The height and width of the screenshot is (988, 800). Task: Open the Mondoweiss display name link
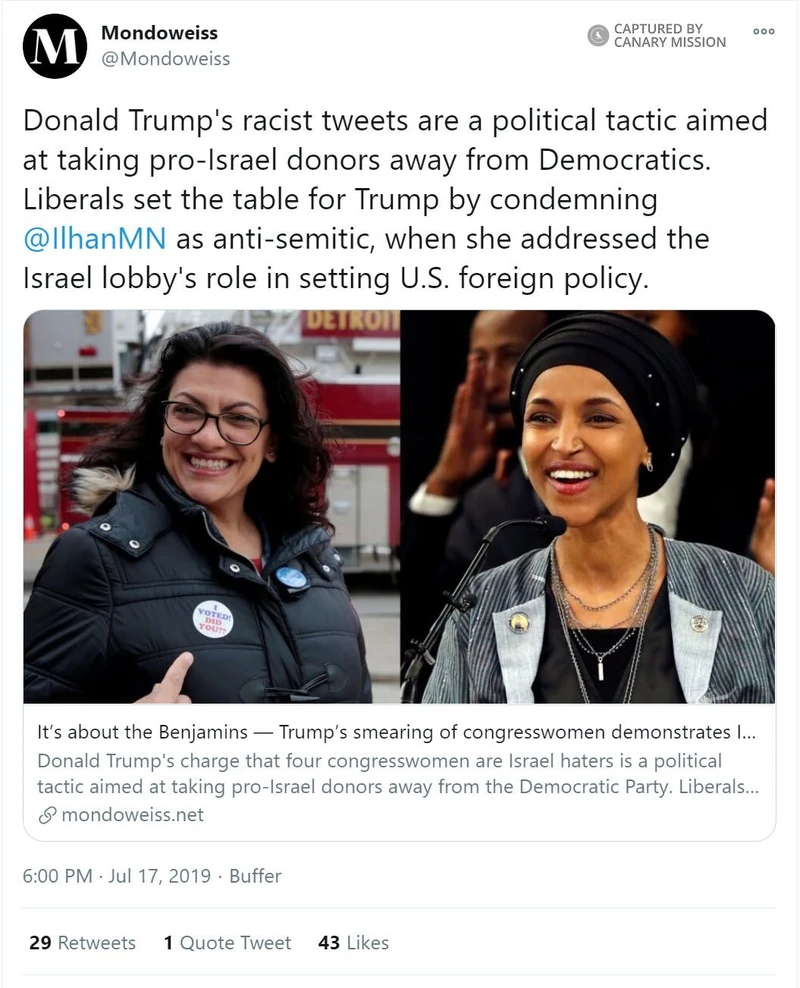pos(159,32)
